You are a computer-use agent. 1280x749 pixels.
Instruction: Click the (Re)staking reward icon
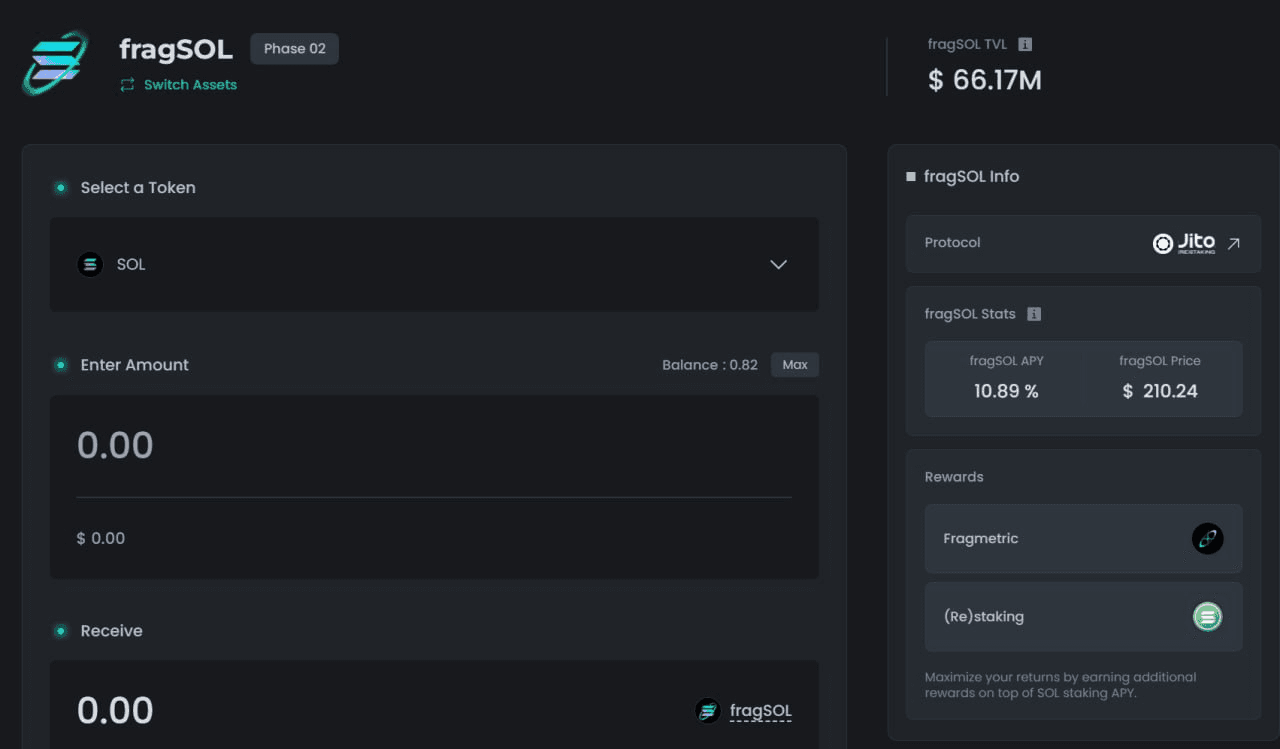click(1208, 617)
